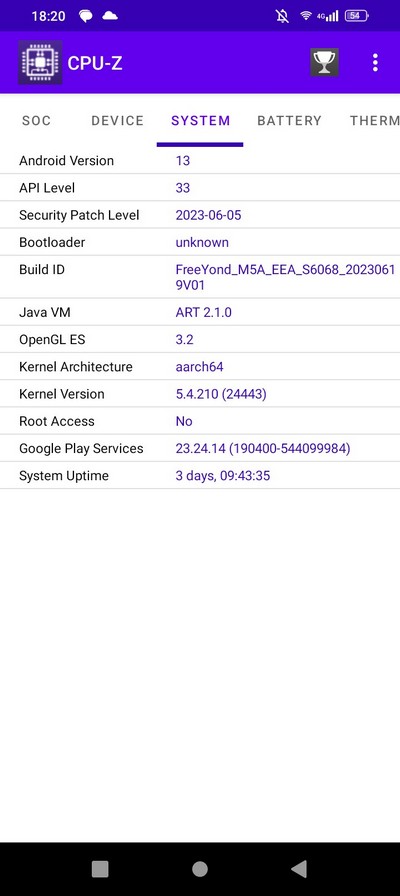This screenshot has height=896, width=400.
Task: Switch to the DEVICE tab
Action: [118, 121]
